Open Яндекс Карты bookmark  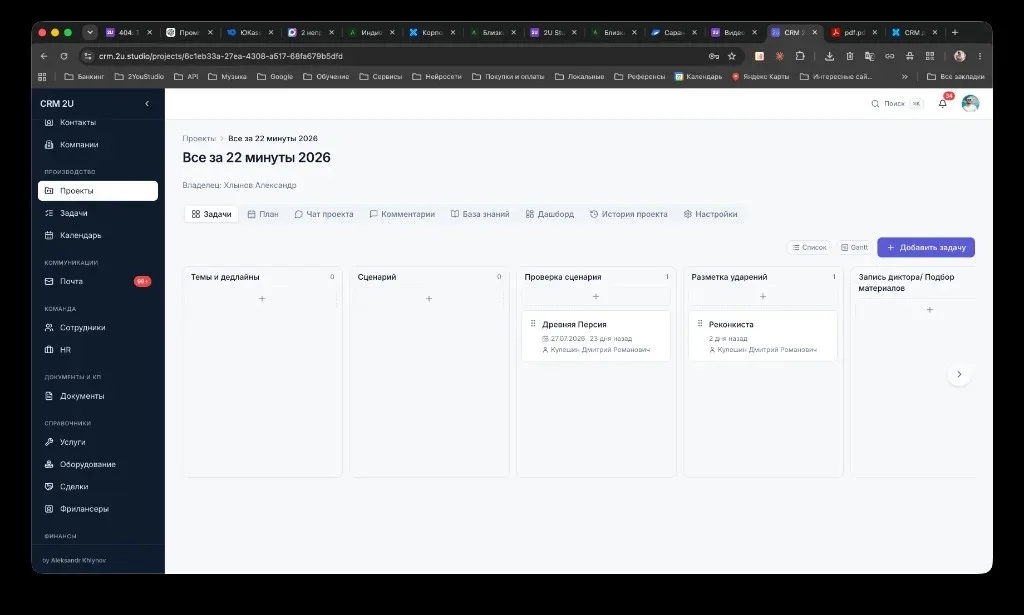click(x=760, y=76)
